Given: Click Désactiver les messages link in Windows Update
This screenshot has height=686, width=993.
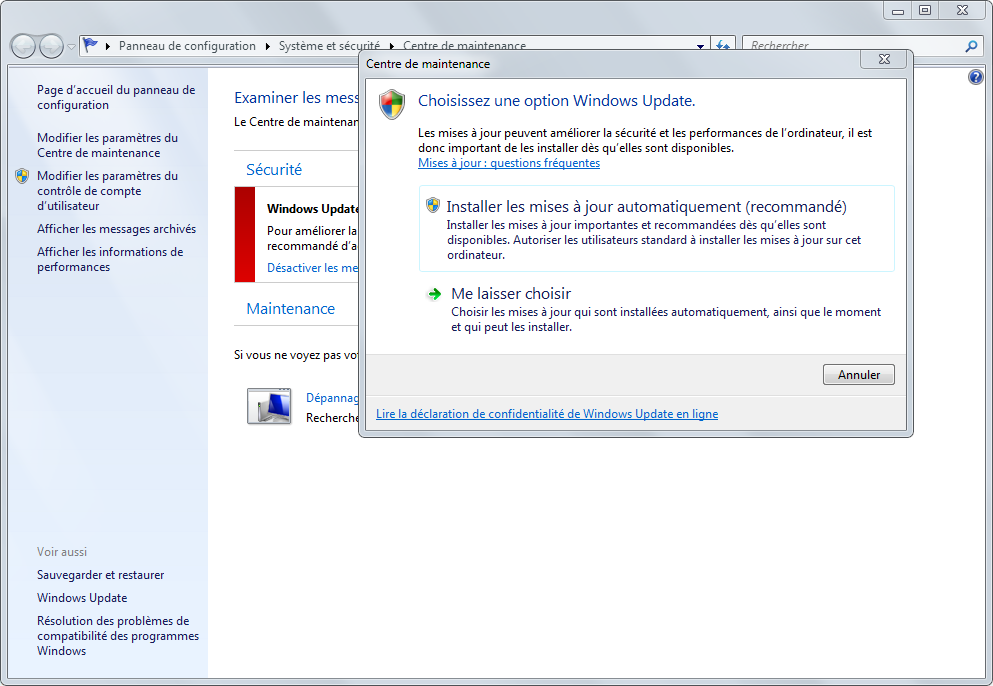Looking at the screenshot, I should pos(312,268).
